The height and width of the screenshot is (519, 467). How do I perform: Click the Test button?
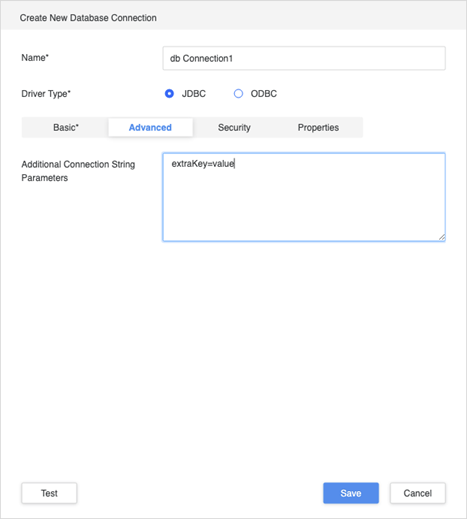(49, 493)
